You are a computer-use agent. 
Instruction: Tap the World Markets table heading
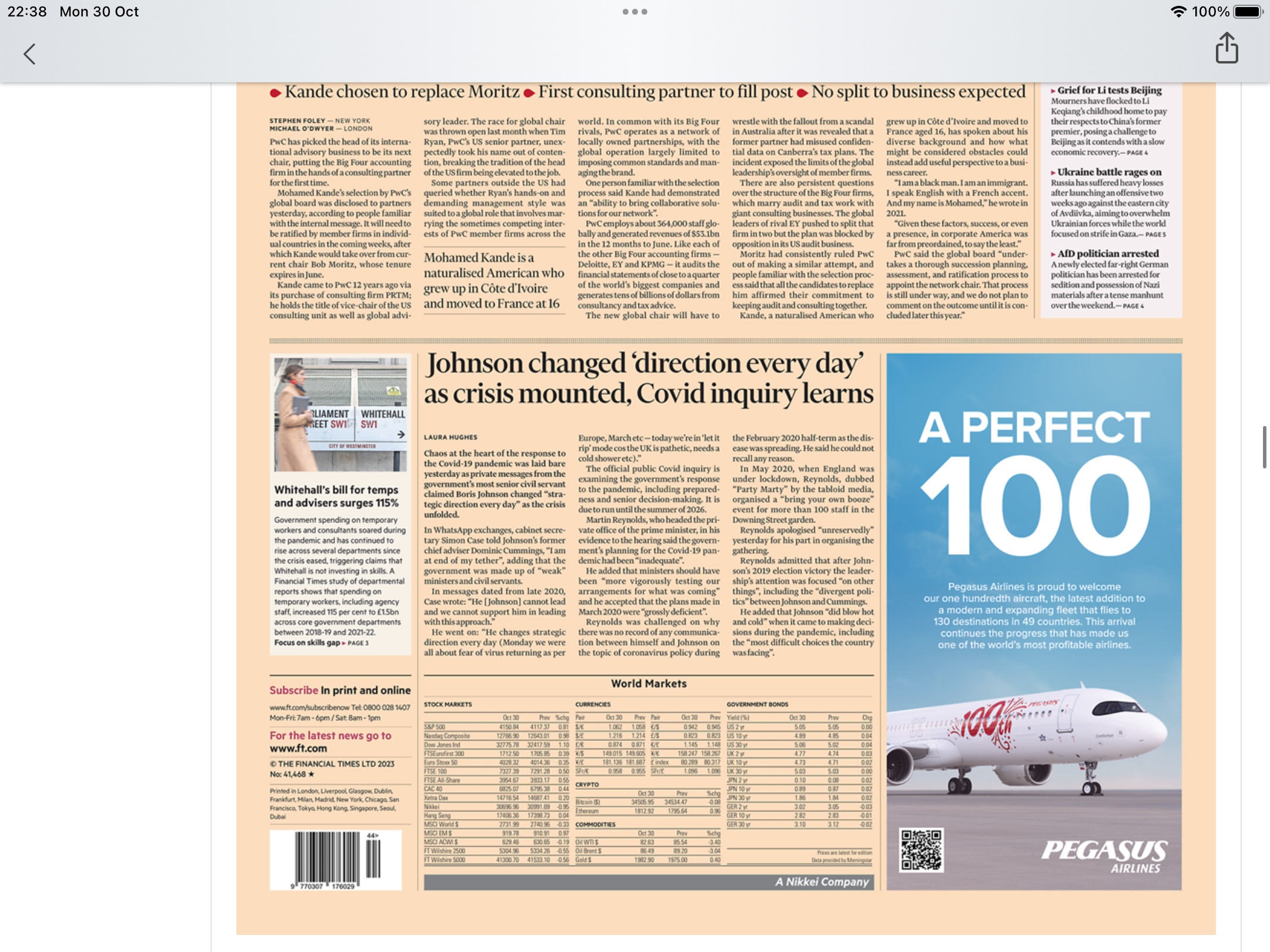pyautogui.click(x=649, y=683)
